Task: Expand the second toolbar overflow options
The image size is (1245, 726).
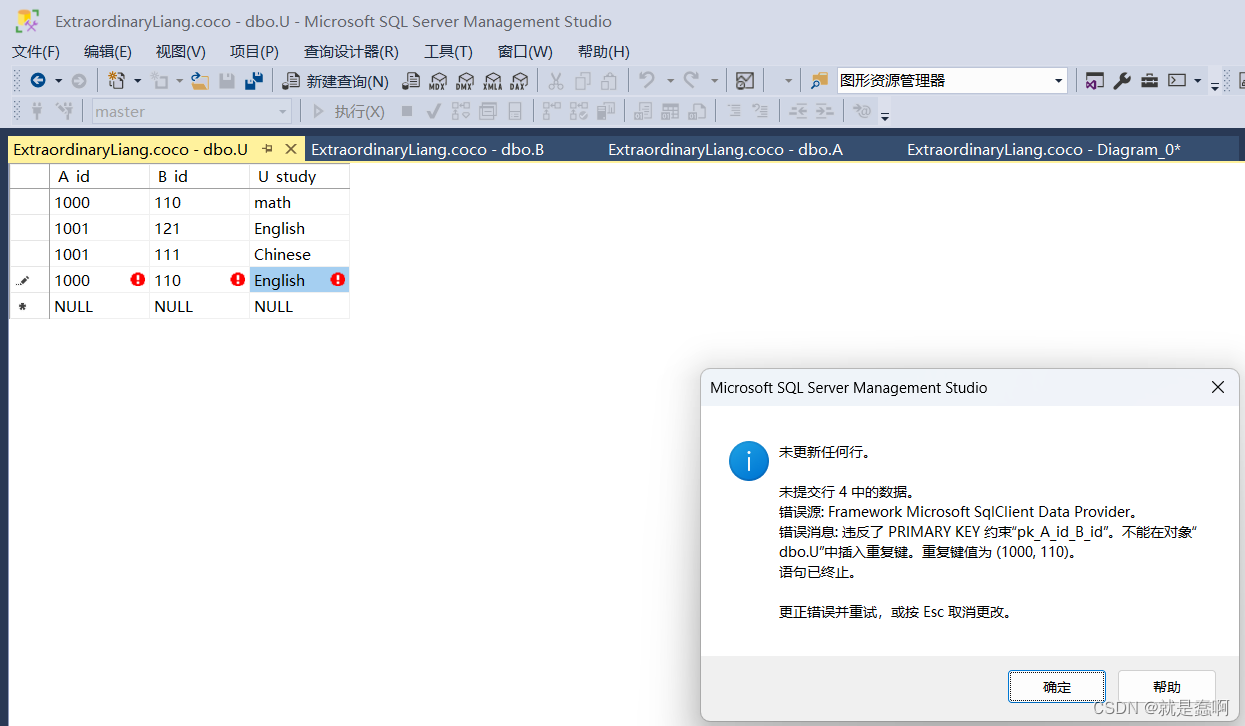Action: [x=885, y=116]
